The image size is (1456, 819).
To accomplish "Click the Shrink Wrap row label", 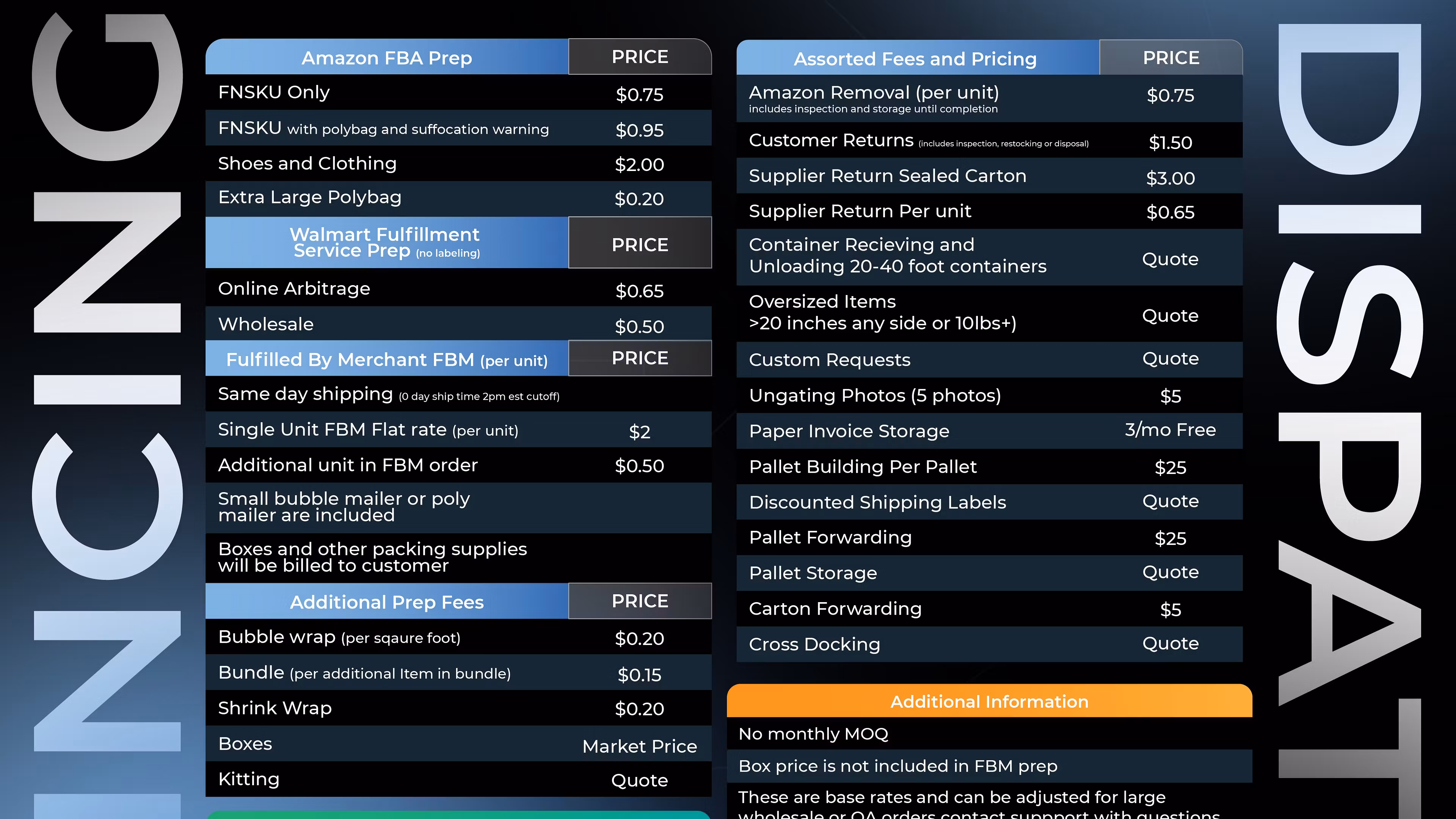I will 275,708.
